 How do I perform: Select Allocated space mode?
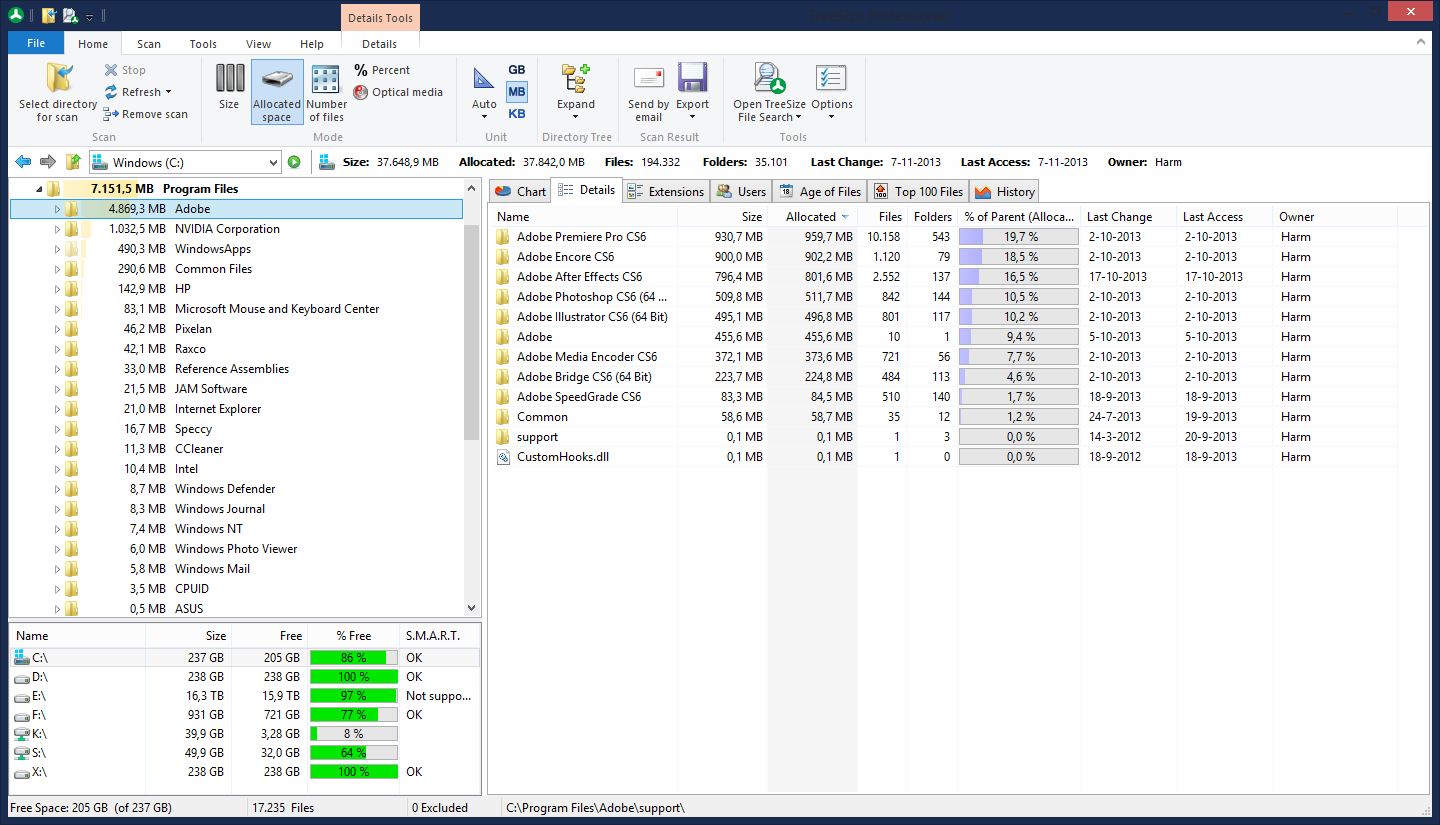click(277, 92)
